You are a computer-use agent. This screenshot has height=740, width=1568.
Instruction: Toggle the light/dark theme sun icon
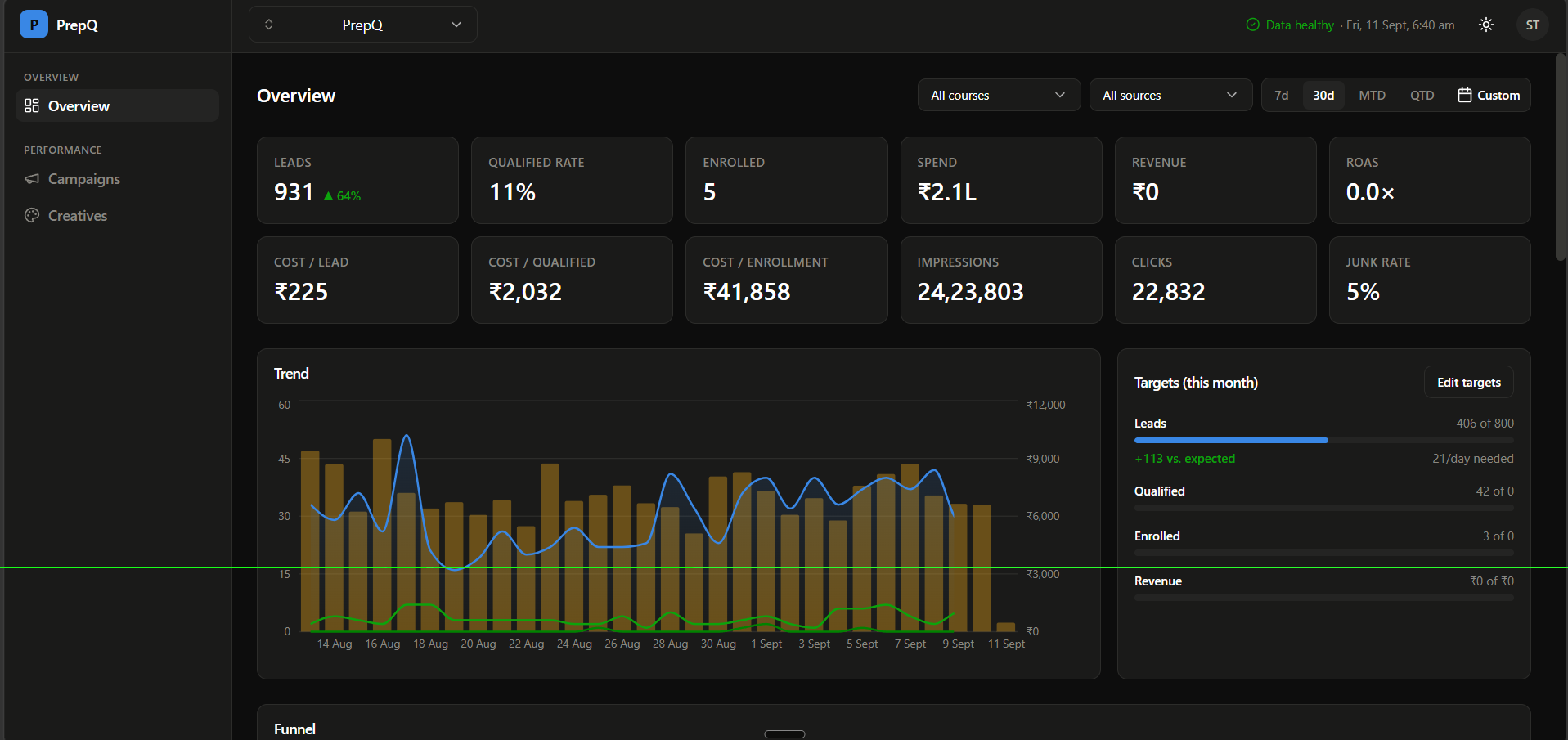pyautogui.click(x=1486, y=25)
